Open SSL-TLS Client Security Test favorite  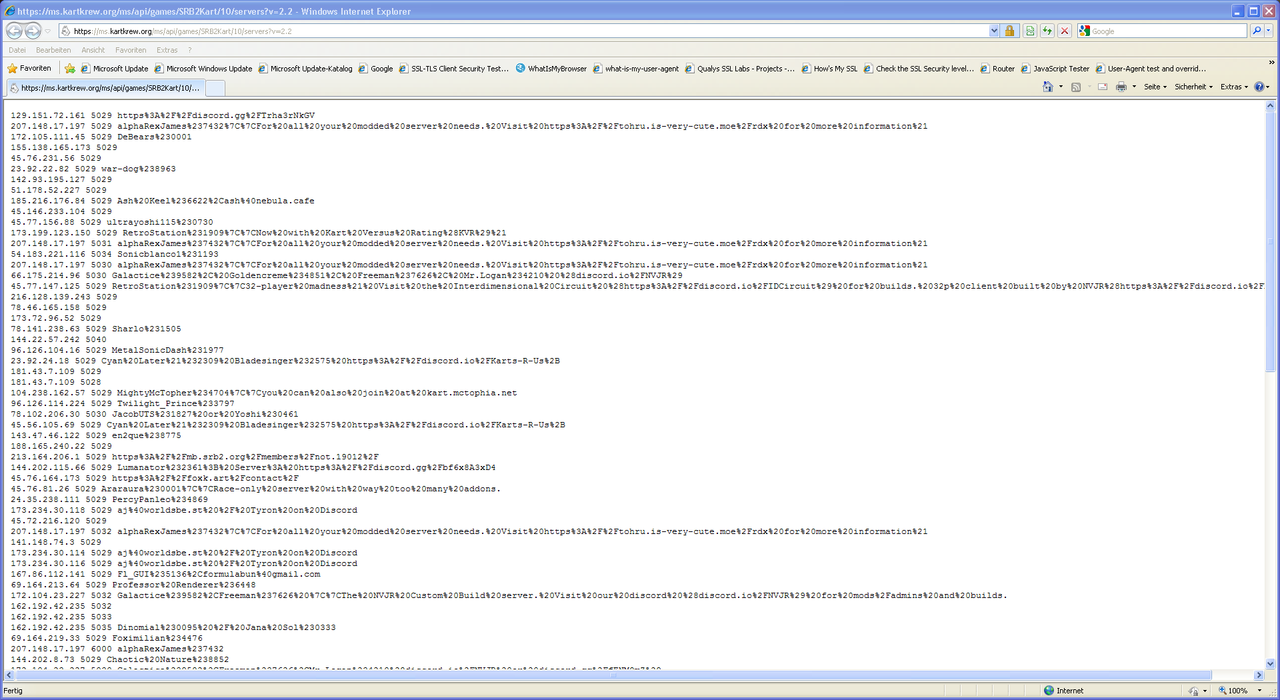(x=454, y=69)
